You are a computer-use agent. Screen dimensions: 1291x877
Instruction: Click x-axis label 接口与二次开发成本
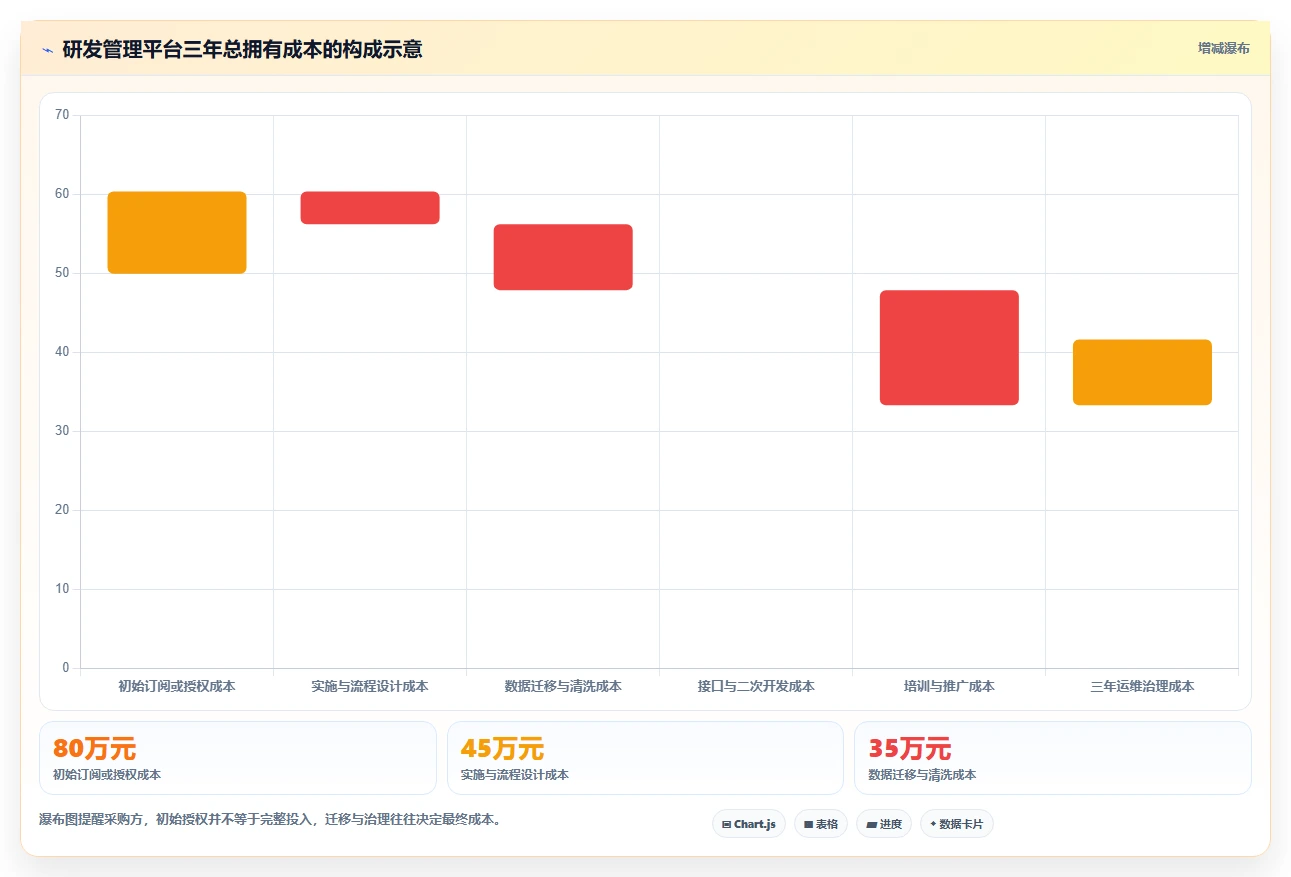point(756,687)
